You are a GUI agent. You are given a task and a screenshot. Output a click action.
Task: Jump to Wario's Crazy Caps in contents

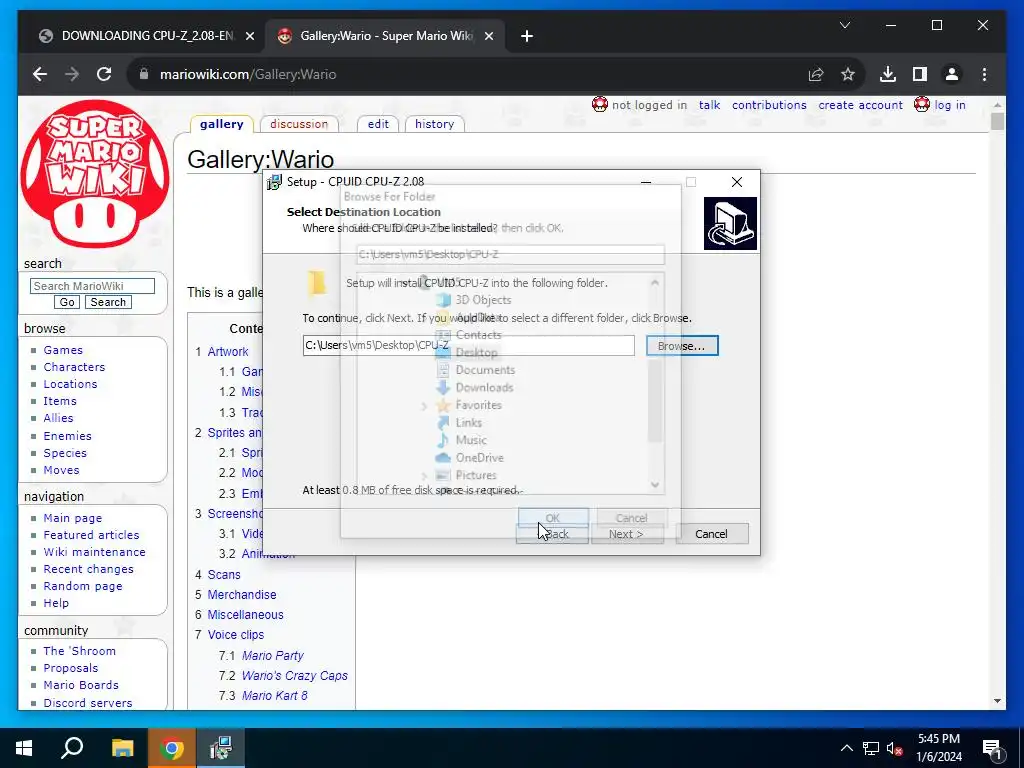coord(295,676)
